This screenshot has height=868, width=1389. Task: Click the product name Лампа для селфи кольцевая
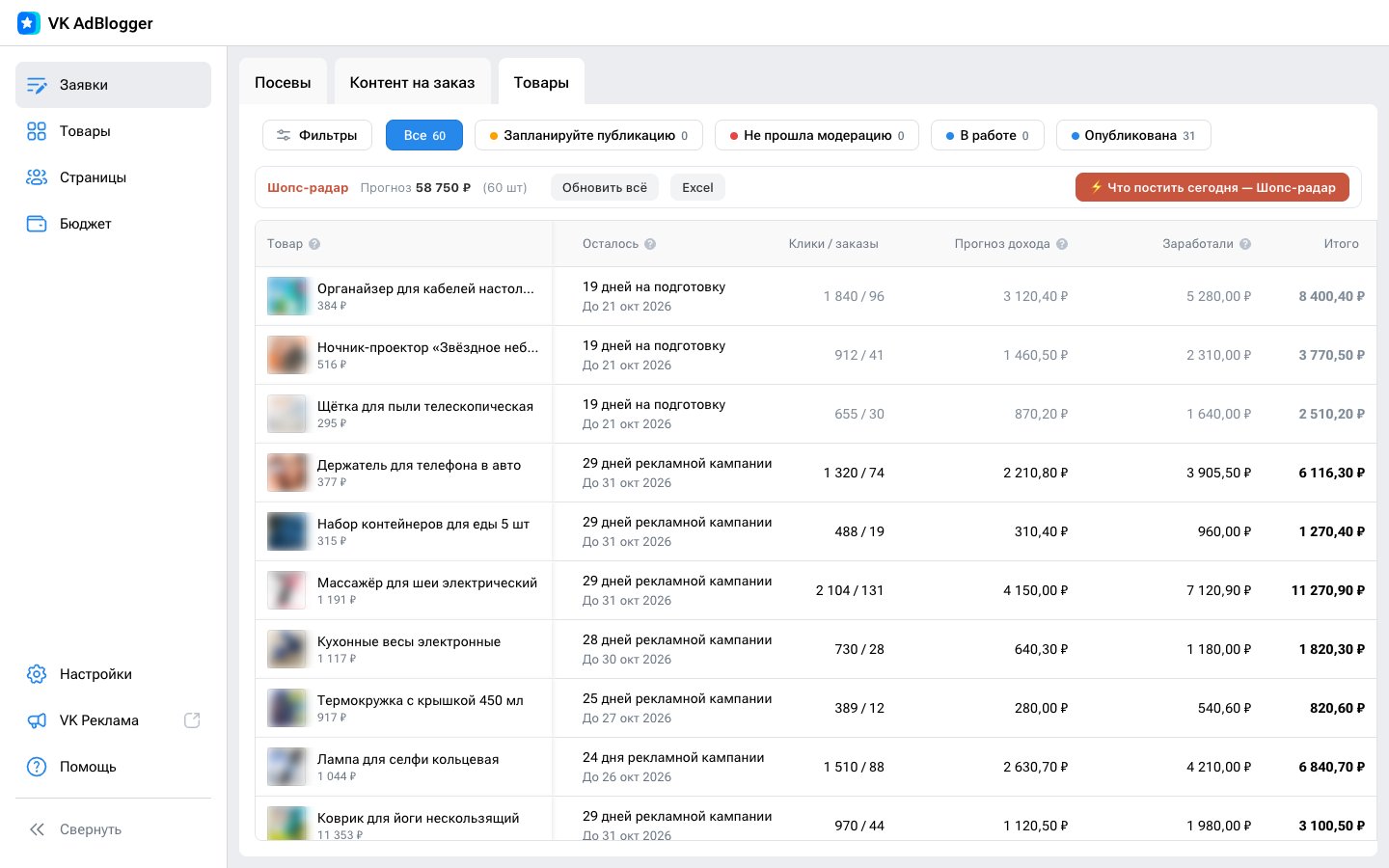(x=408, y=759)
